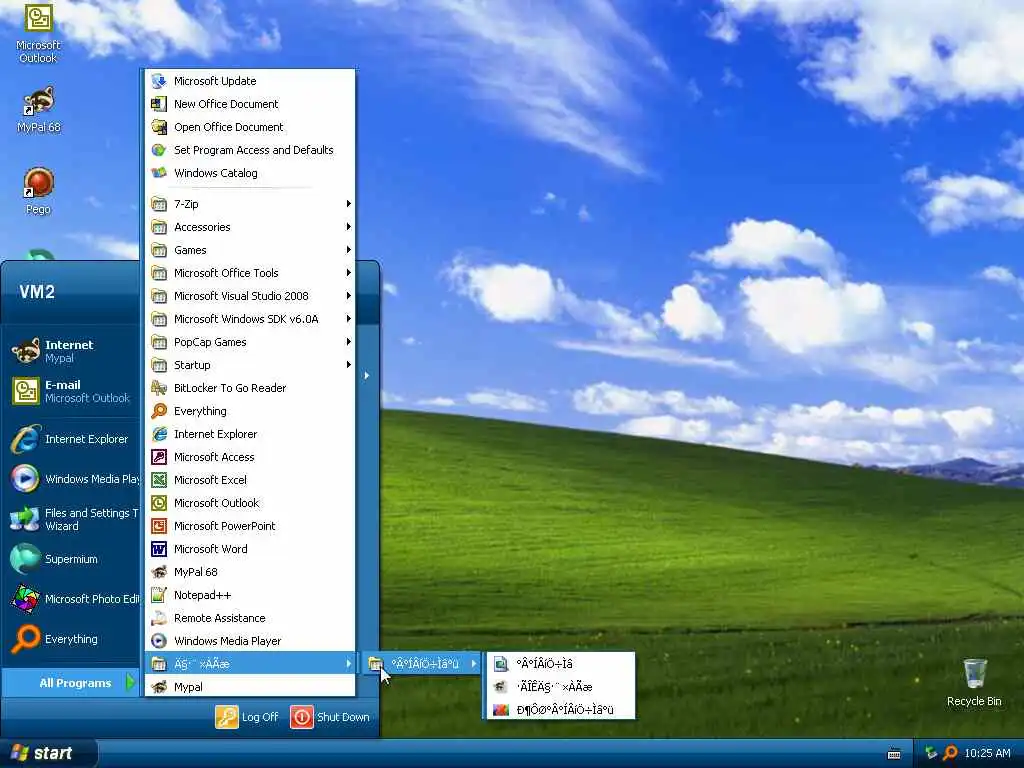Click the Microsoft Access icon

pyautogui.click(x=159, y=456)
